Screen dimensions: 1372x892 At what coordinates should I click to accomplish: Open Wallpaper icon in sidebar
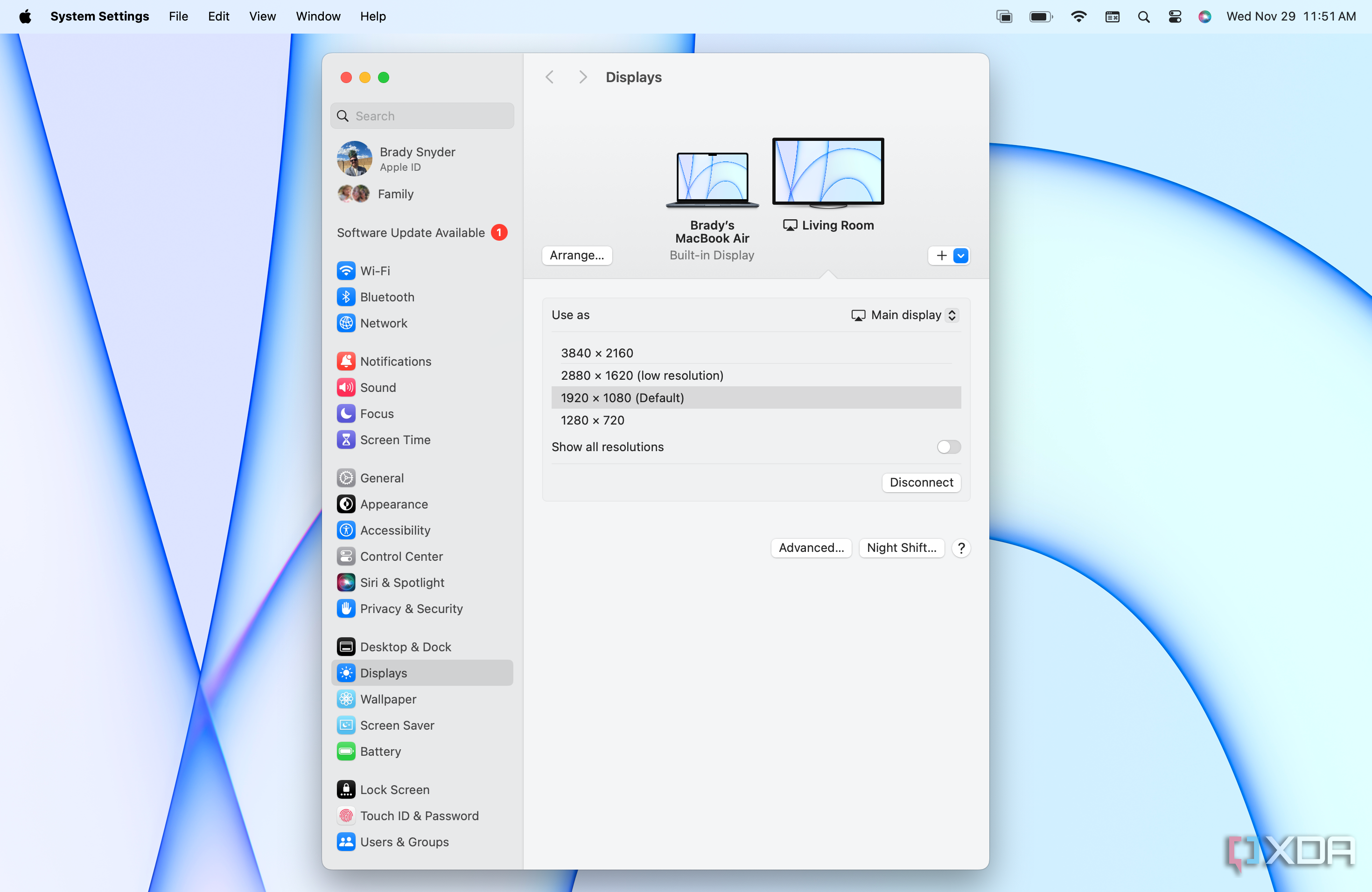[x=346, y=699]
